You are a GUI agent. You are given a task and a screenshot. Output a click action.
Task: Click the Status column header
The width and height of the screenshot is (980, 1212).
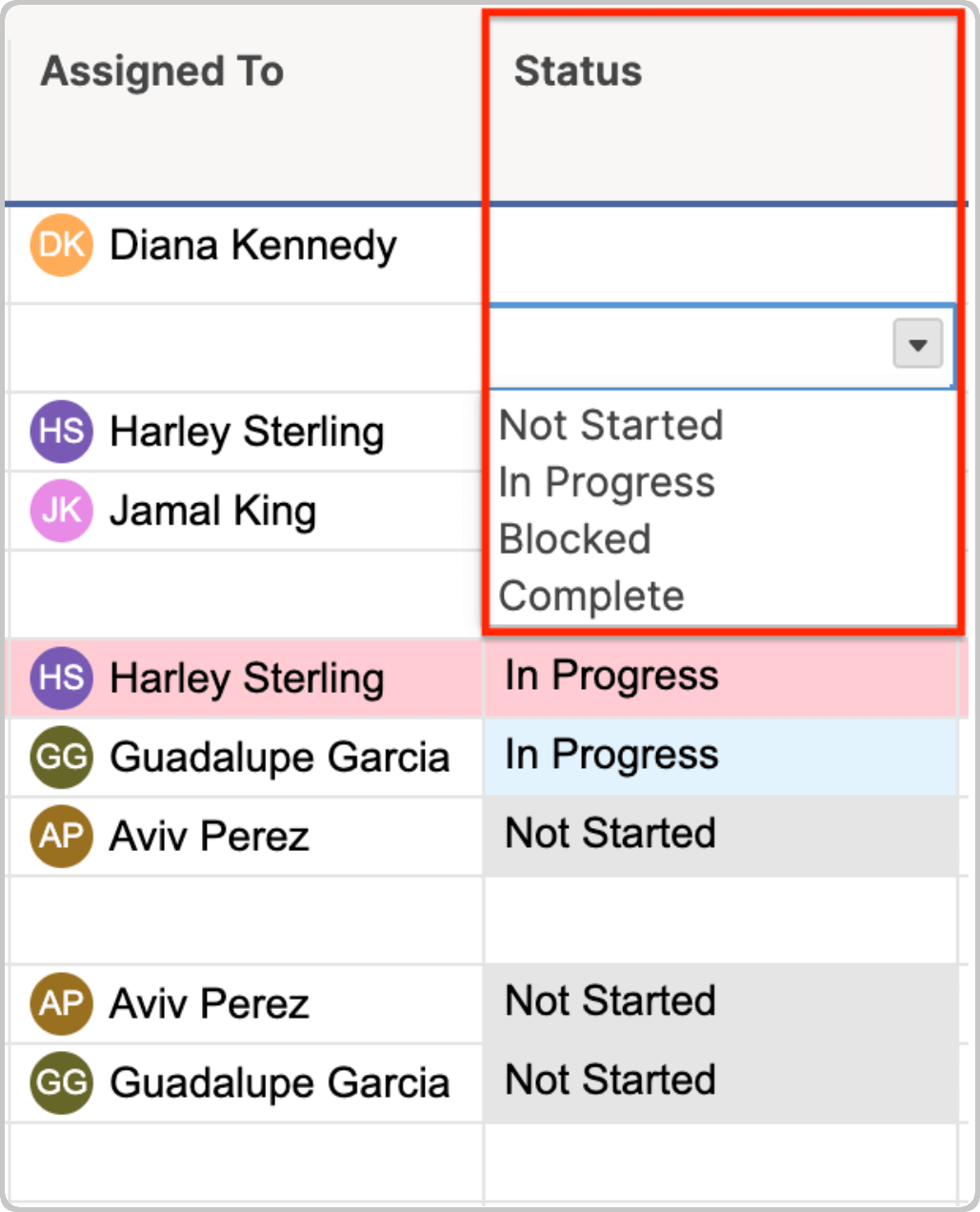578,71
